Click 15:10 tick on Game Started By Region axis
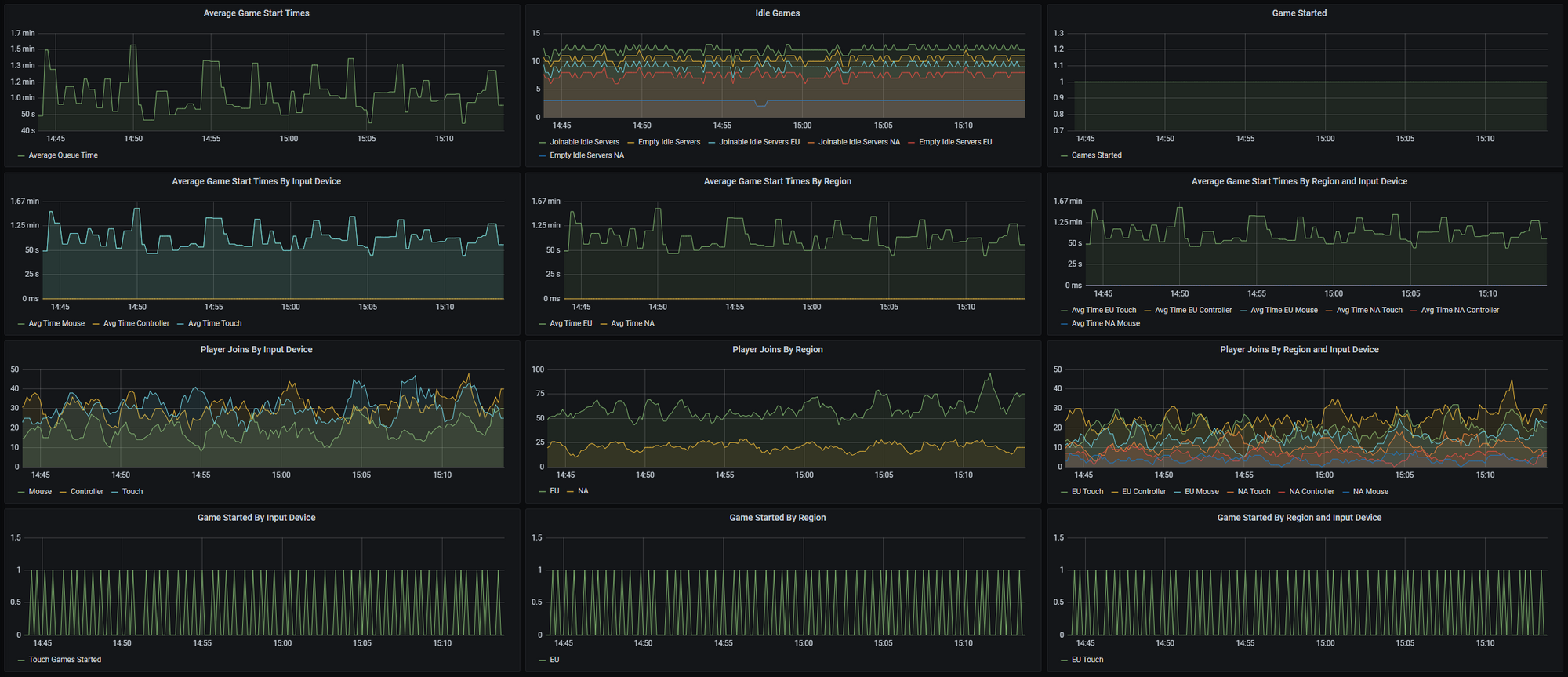 (964, 643)
